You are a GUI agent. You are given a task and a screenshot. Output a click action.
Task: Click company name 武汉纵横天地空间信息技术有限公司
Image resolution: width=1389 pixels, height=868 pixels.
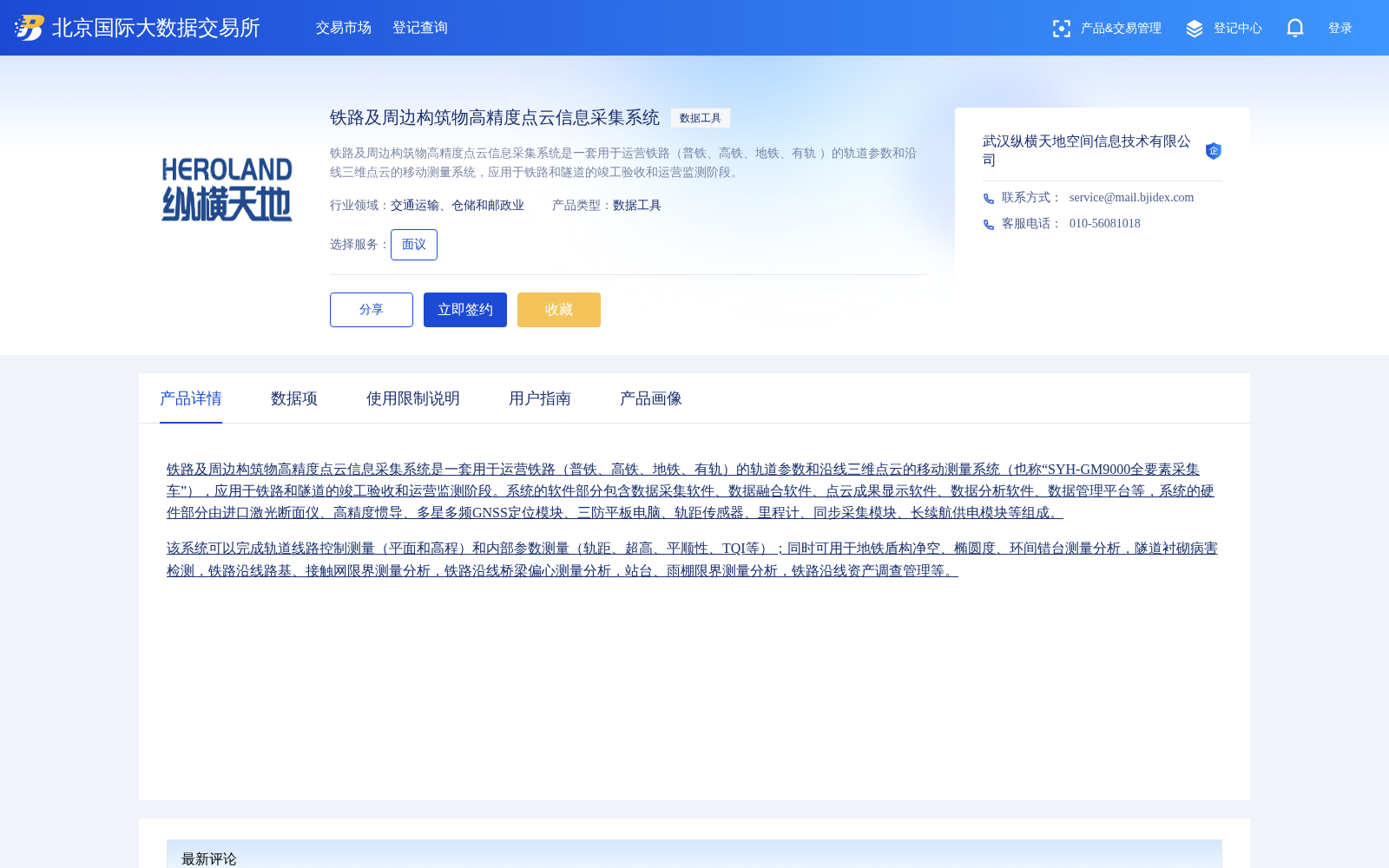point(1087,151)
